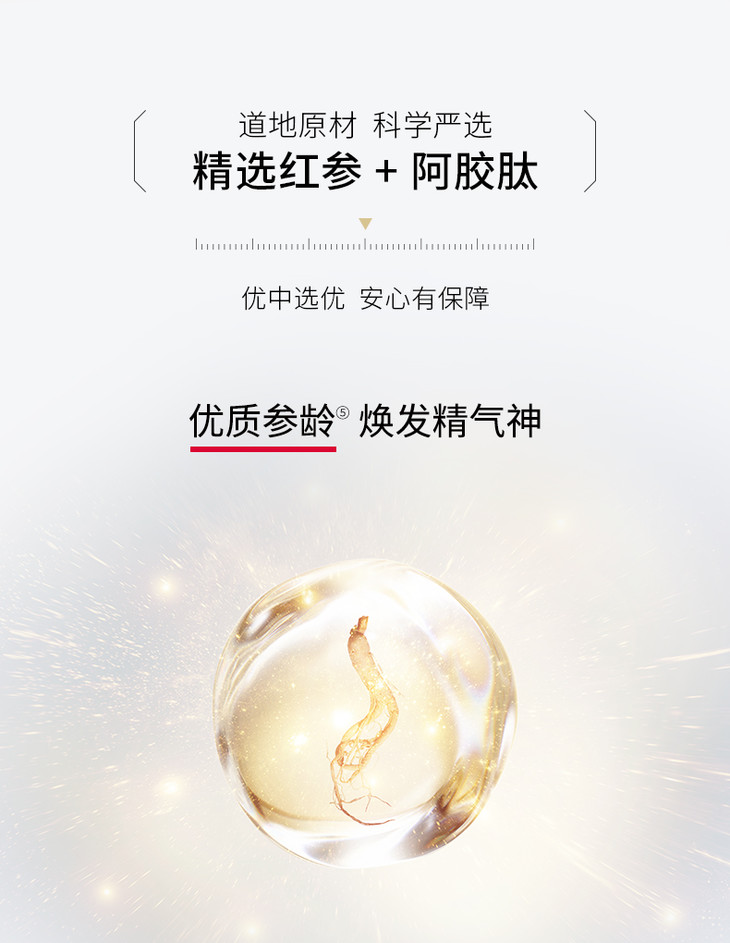Click the ruler scale bar
Screen dimensions: 730x943
point(365,244)
